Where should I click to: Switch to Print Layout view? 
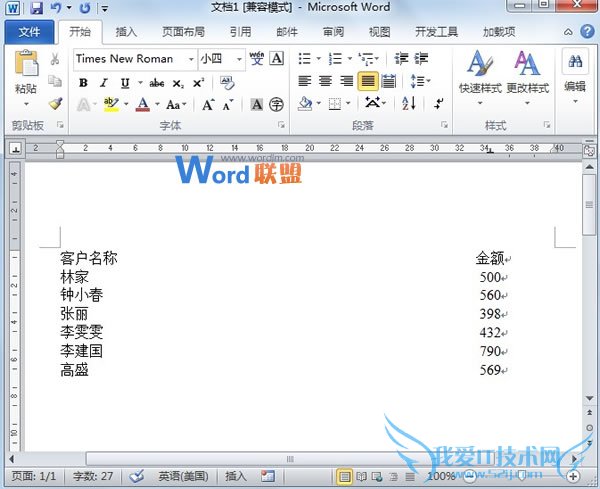(x=344, y=477)
